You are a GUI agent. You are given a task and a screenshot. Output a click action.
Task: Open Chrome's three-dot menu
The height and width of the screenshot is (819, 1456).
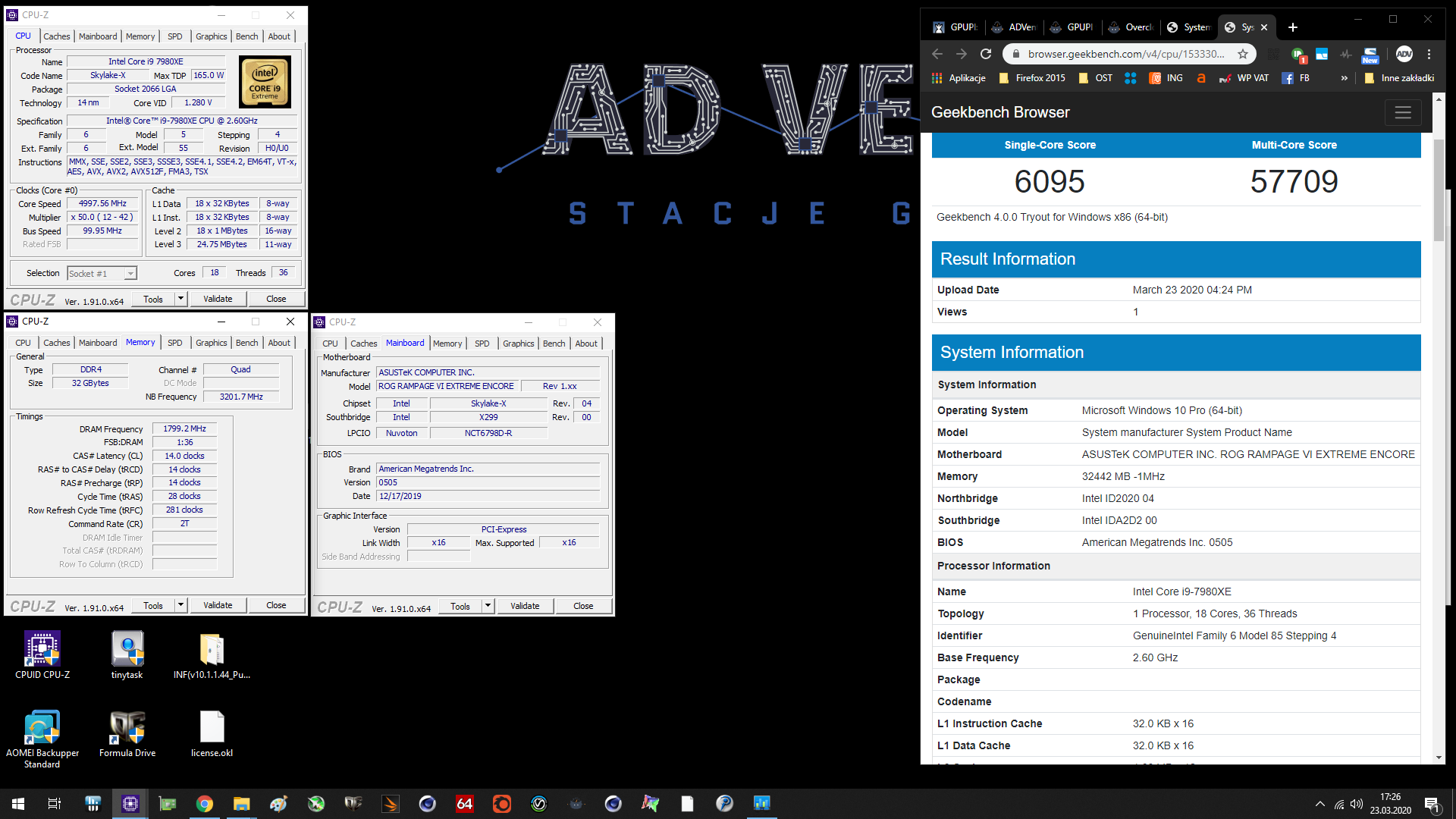(1429, 54)
